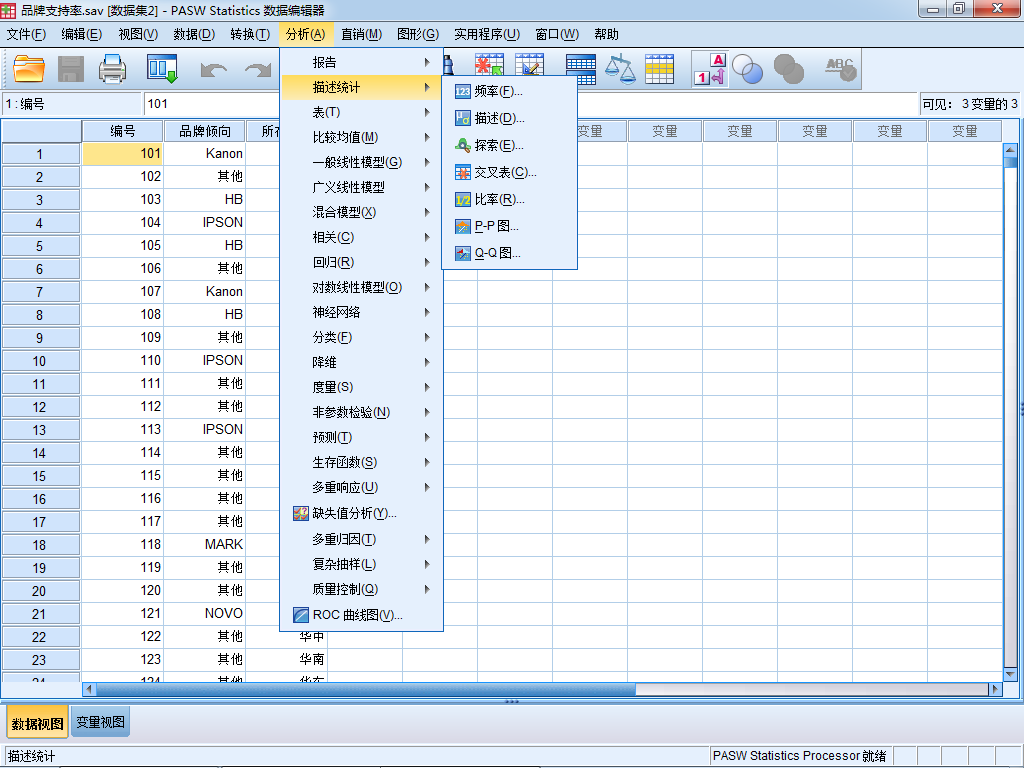This screenshot has height=768, width=1024.
Task: Click the show all variables grey circles icon
Action: [788, 69]
